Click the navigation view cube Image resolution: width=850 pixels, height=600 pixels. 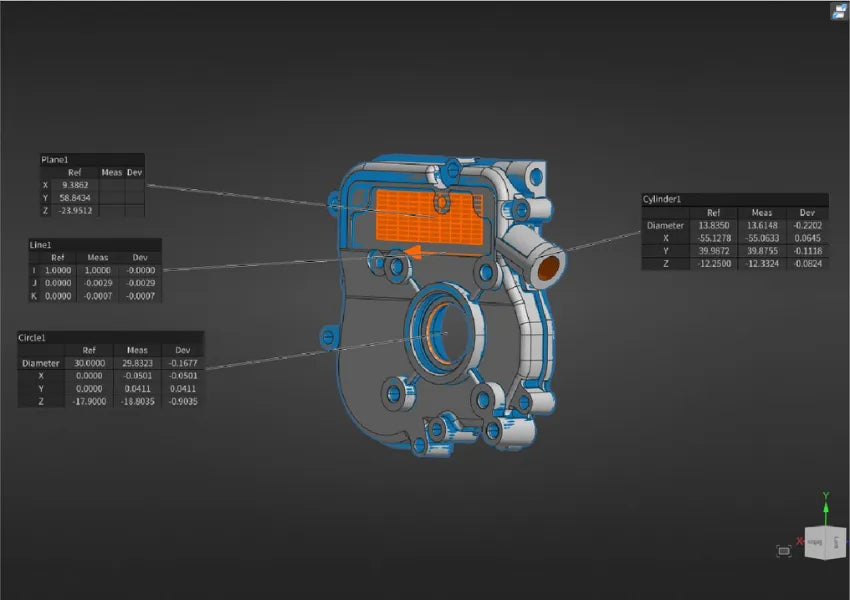[x=824, y=542]
